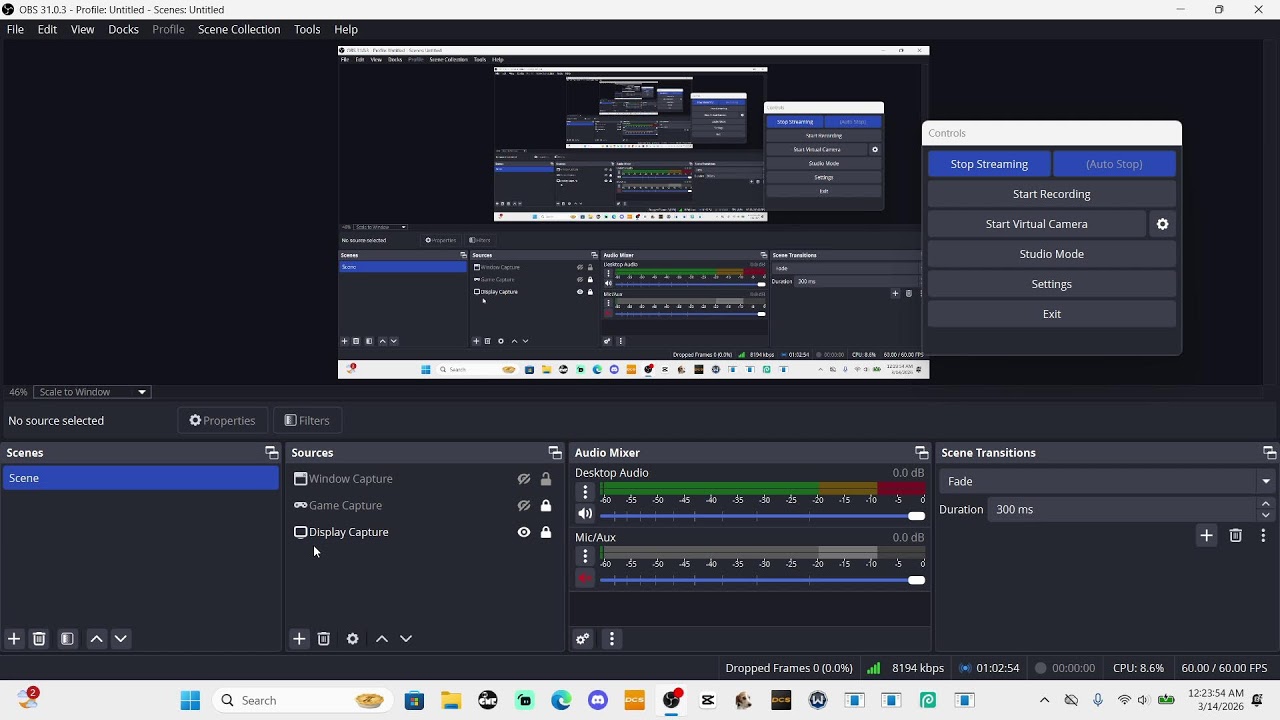Open the View menu
The height and width of the screenshot is (720, 1280).
tap(82, 29)
